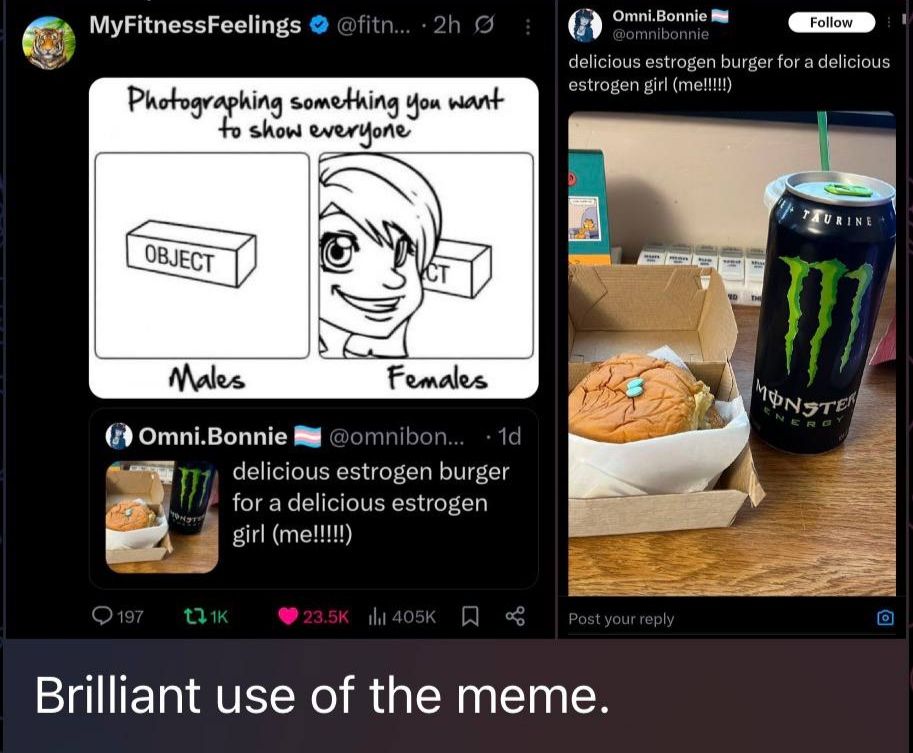Open quoted tweet burger thumbnail
The image size is (913, 753).
click(x=162, y=517)
